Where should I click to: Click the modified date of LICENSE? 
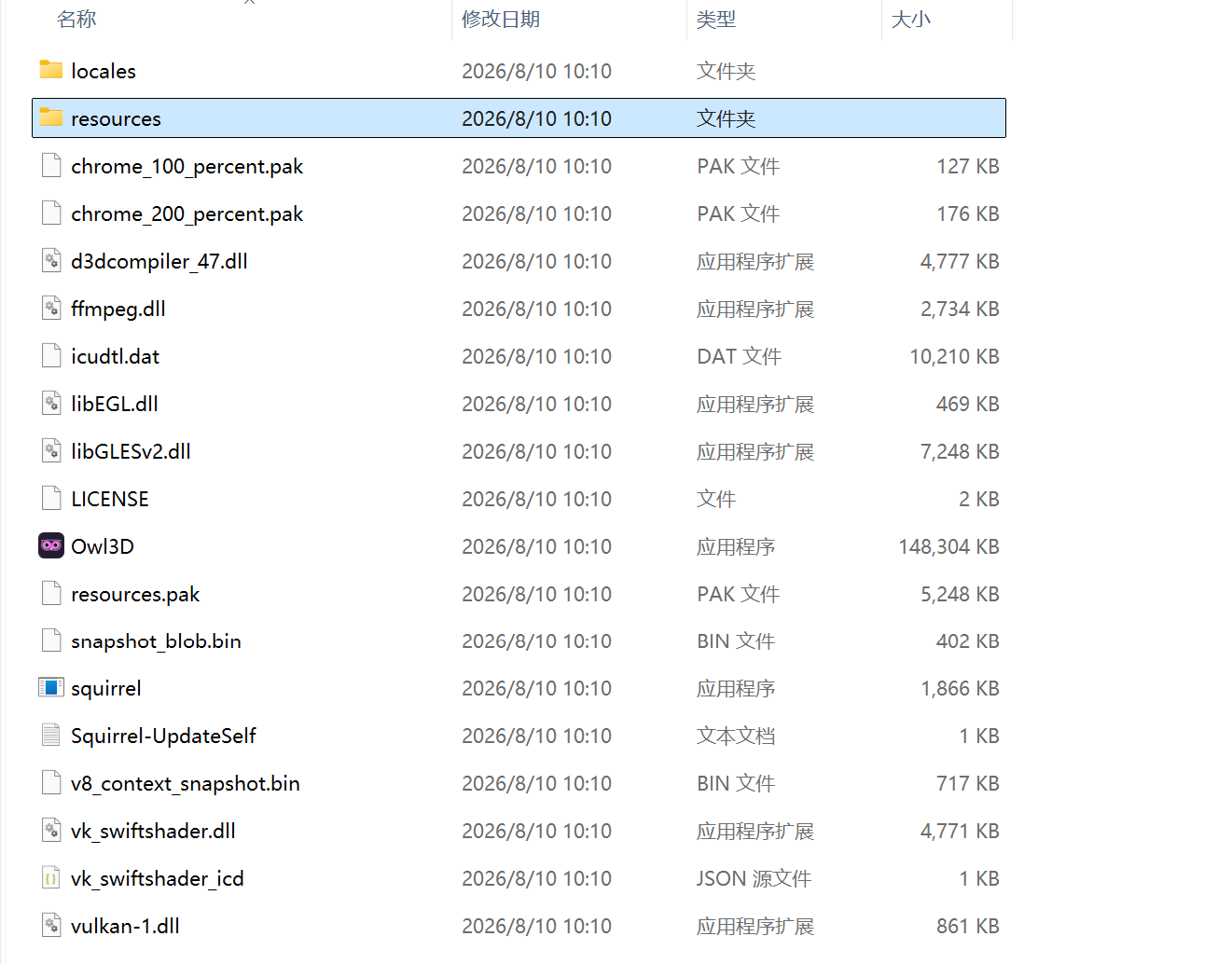pos(536,499)
